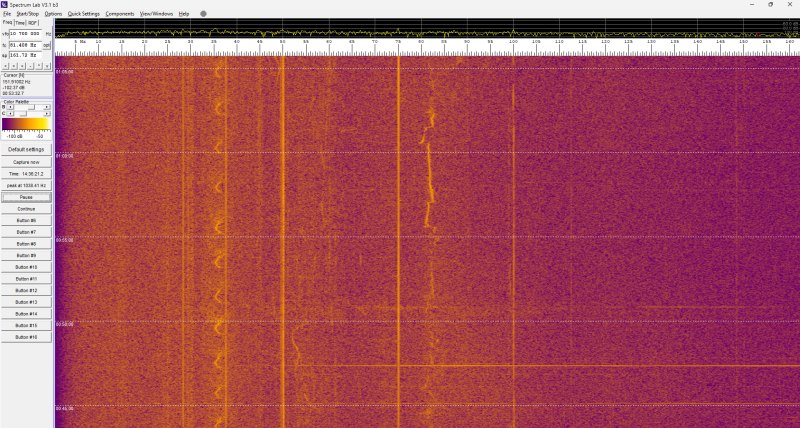Click Button #8
This screenshot has height=428, width=800.
pyautogui.click(x=26, y=244)
